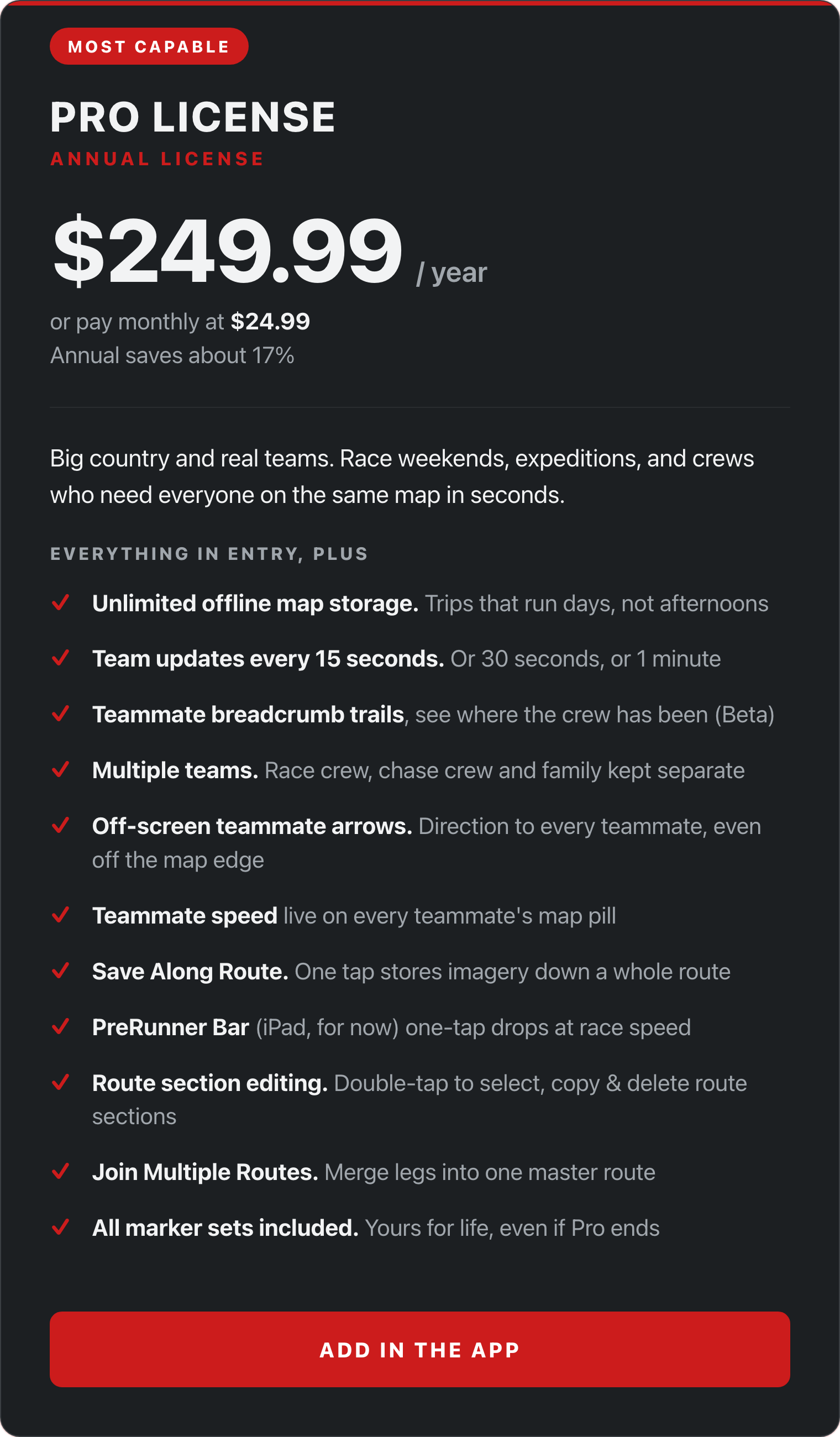The width and height of the screenshot is (840, 1437).
Task: Click checkmark beside Off-screen teammate arrows
Action: click(x=60, y=825)
